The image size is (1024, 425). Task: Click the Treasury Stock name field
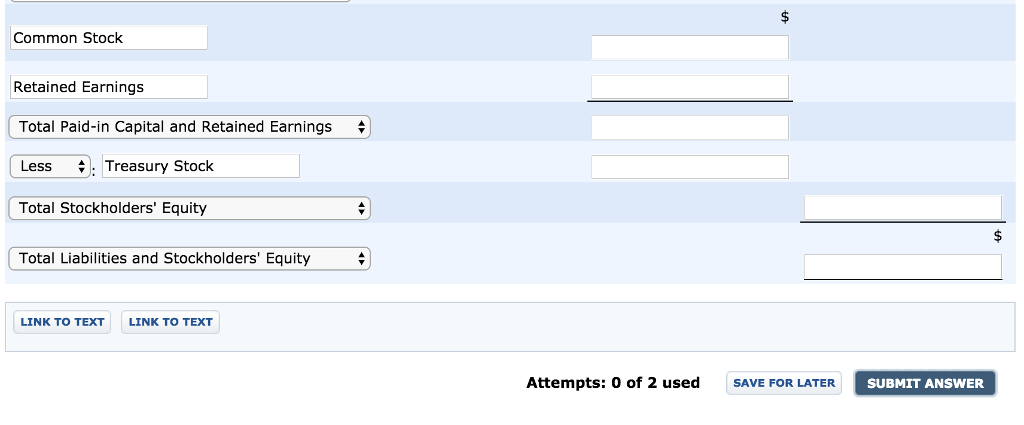tap(200, 166)
